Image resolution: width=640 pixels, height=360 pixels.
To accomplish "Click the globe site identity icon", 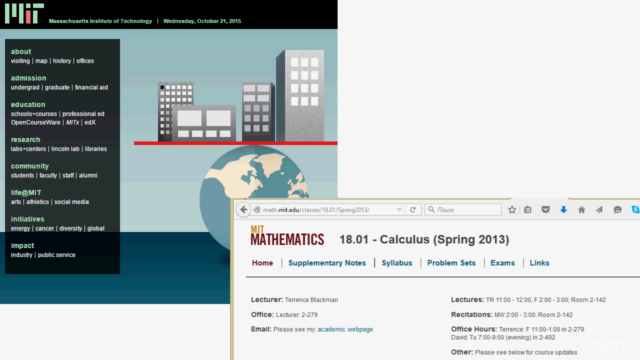I will [x=257, y=210].
